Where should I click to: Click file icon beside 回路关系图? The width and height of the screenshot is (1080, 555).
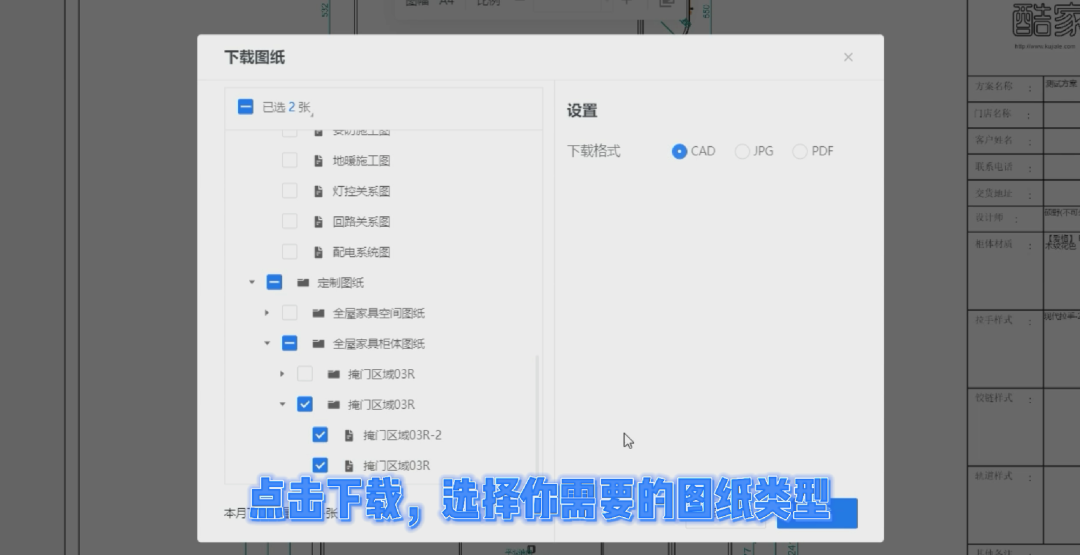click(x=318, y=222)
